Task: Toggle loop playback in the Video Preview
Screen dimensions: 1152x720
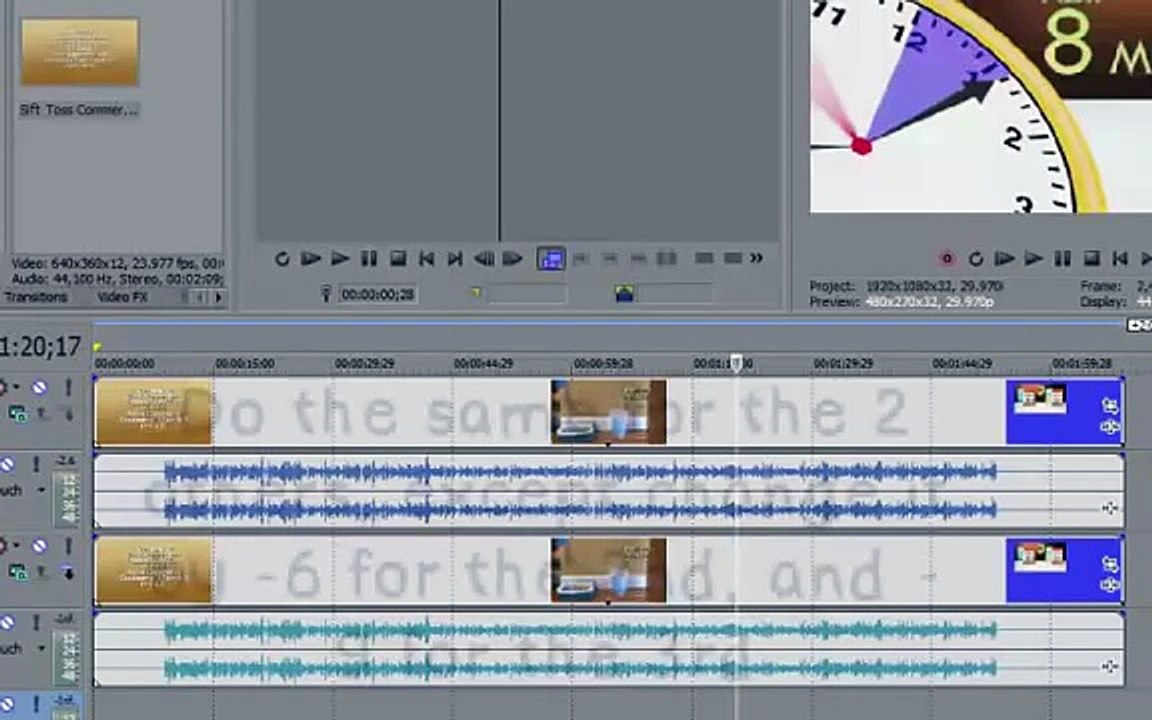Action: coord(976,259)
